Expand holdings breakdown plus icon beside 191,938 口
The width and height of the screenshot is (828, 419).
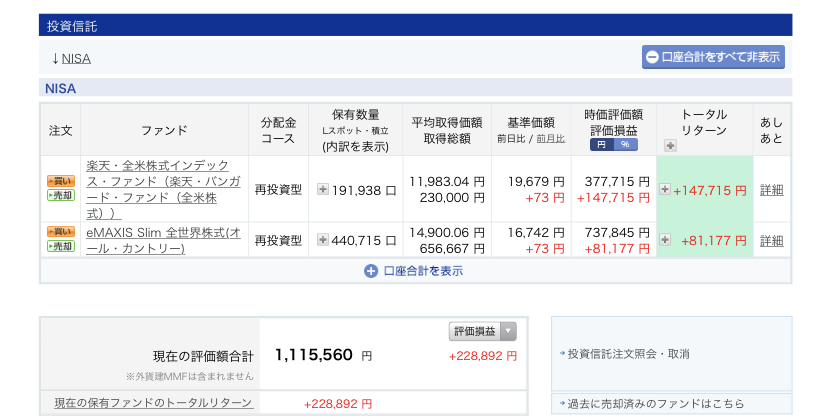[x=323, y=189]
